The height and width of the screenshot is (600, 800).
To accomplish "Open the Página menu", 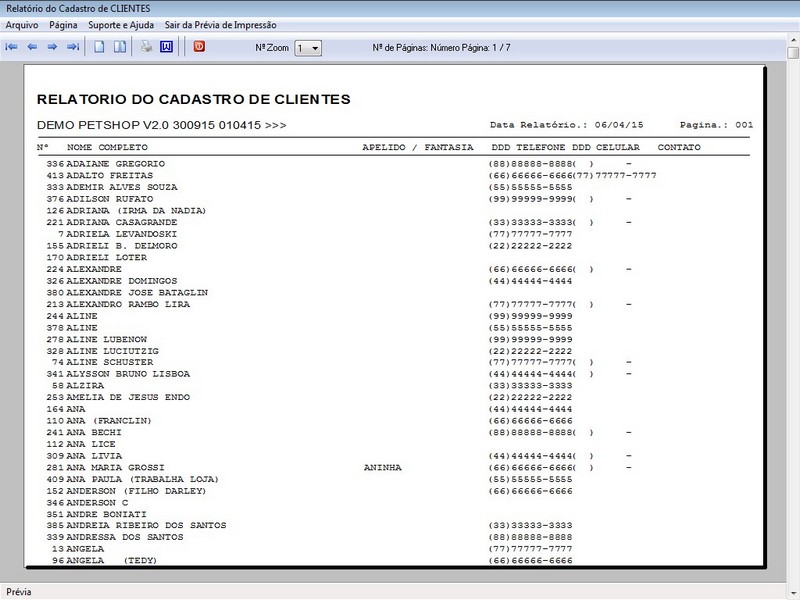I will 63,25.
